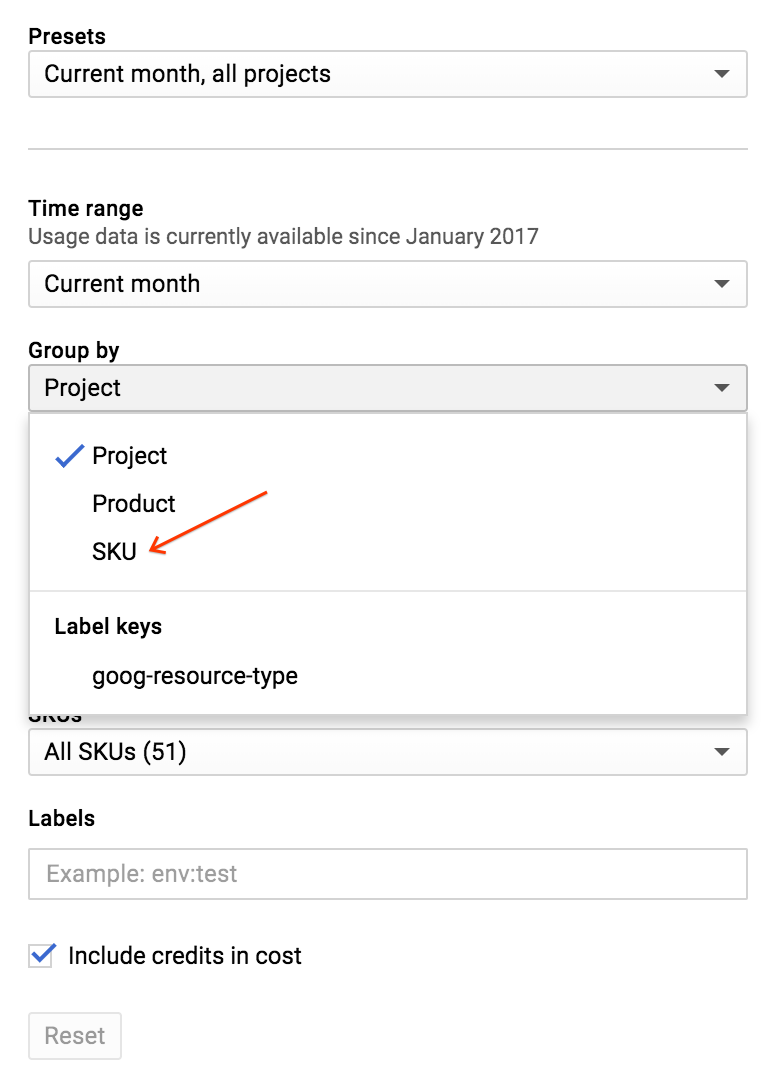Select Product from the Group by menu

coord(133,503)
